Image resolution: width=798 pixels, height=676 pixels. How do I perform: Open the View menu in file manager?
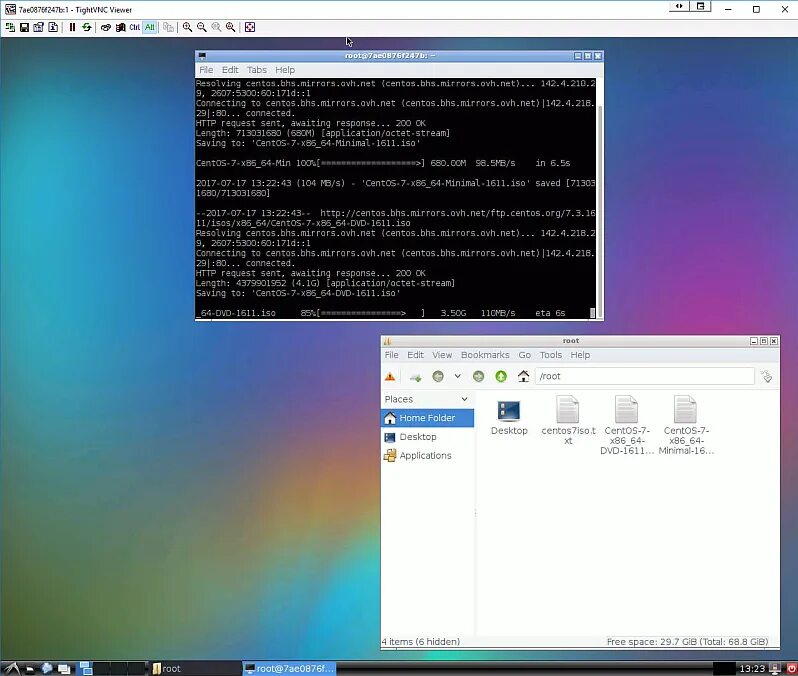click(442, 355)
